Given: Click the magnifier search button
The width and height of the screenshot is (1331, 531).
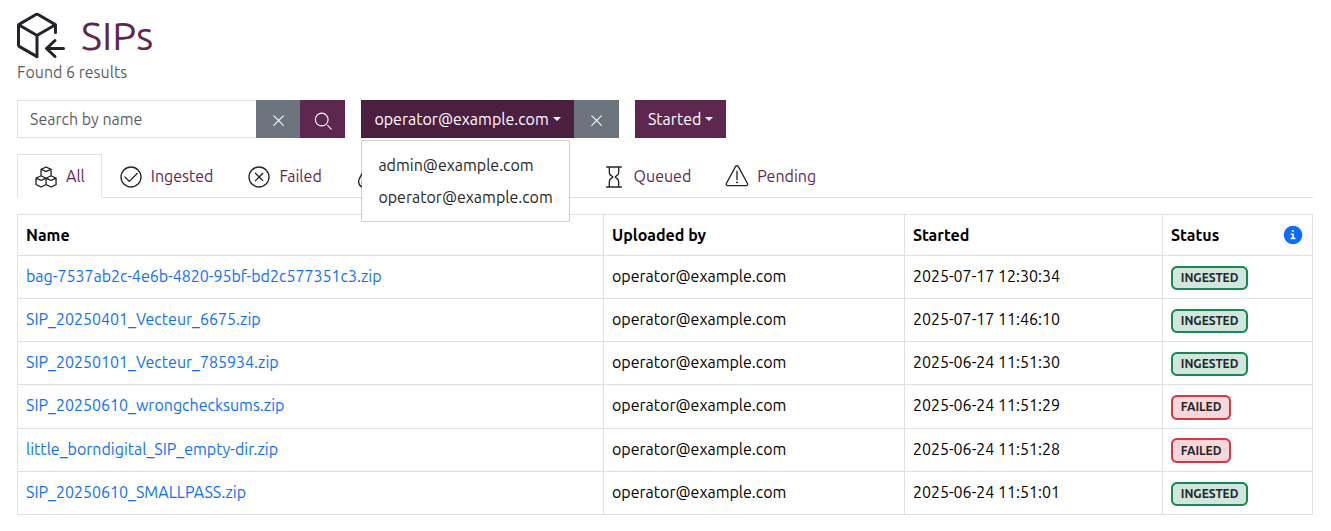Looking at the screenshot, I should click(x=322, y=119).
